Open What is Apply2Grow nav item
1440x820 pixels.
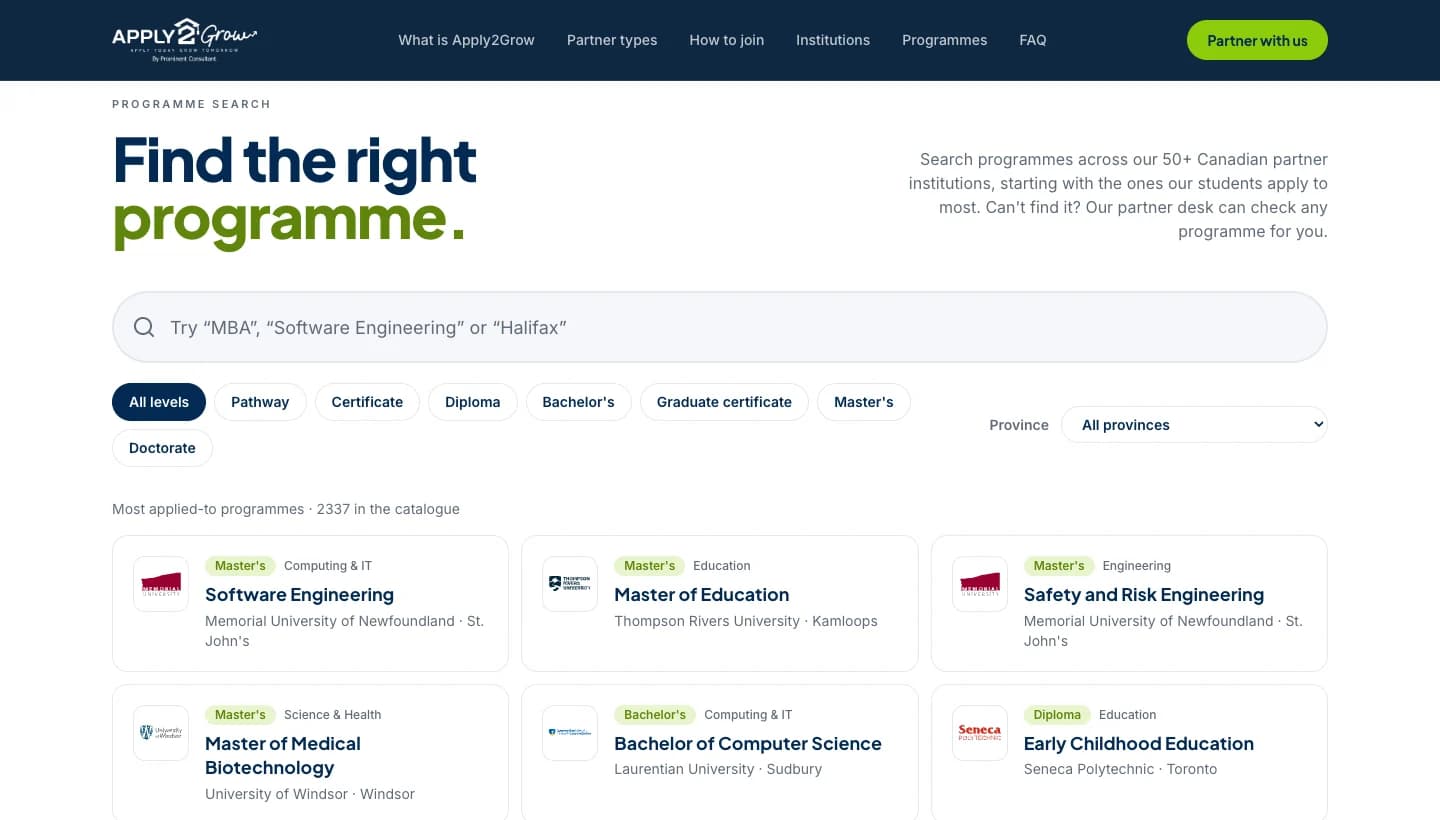[466, 40]
